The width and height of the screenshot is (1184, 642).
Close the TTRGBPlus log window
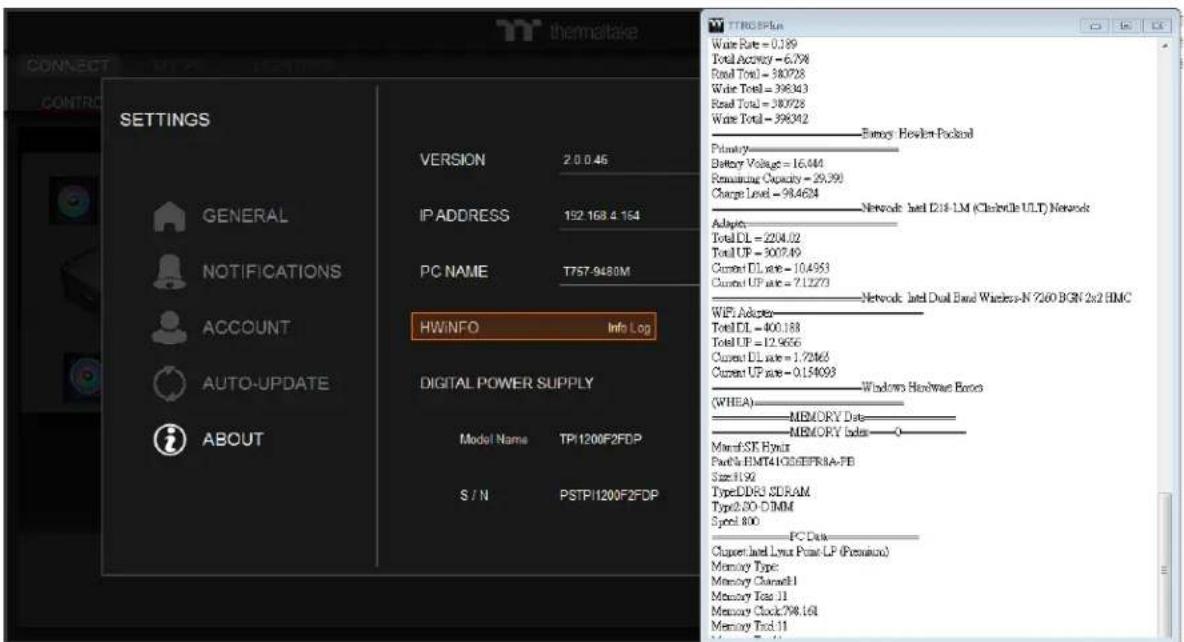coord(1157,26)
